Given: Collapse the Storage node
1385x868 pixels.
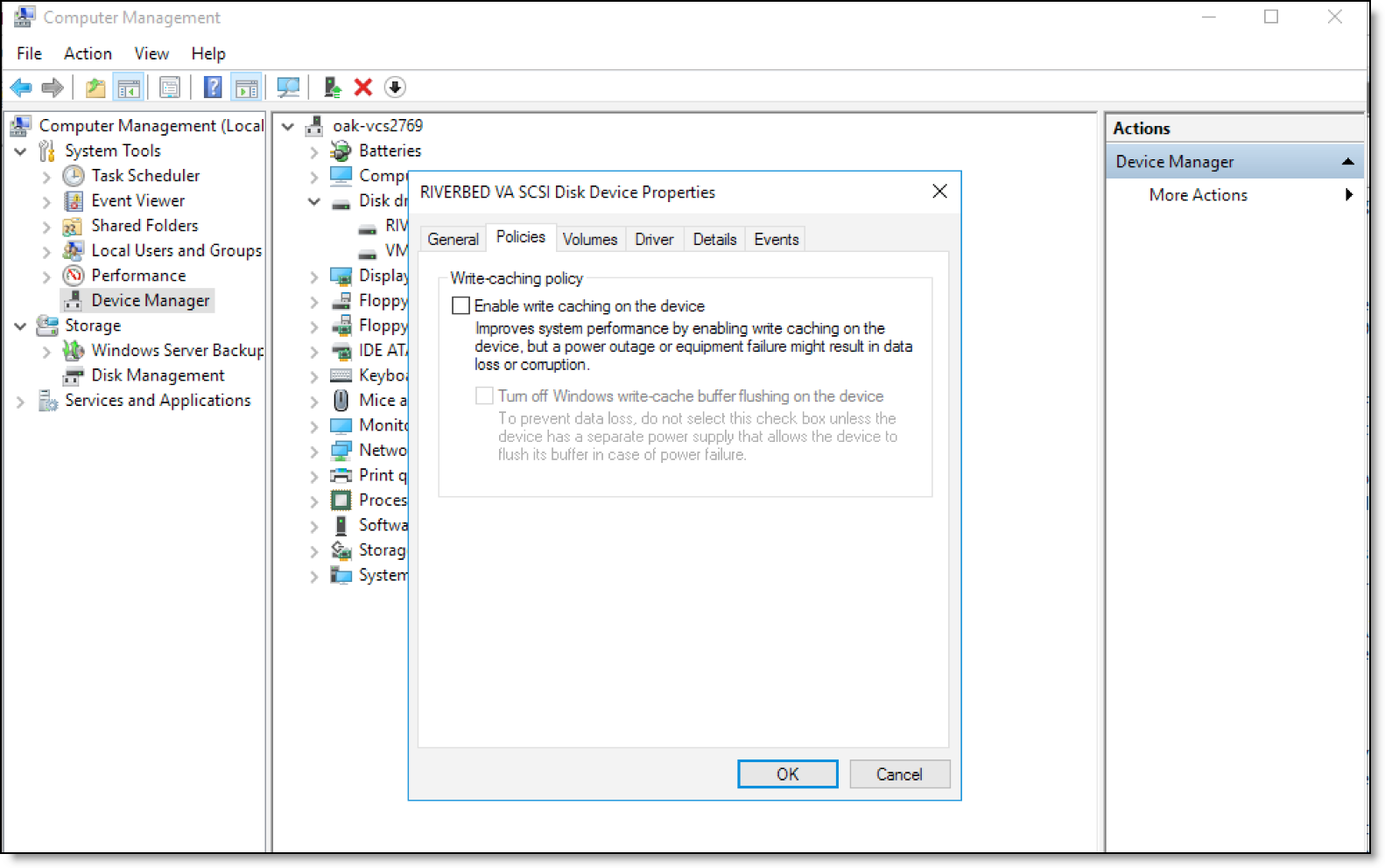Looking at the screenshot, I should 20,325.
